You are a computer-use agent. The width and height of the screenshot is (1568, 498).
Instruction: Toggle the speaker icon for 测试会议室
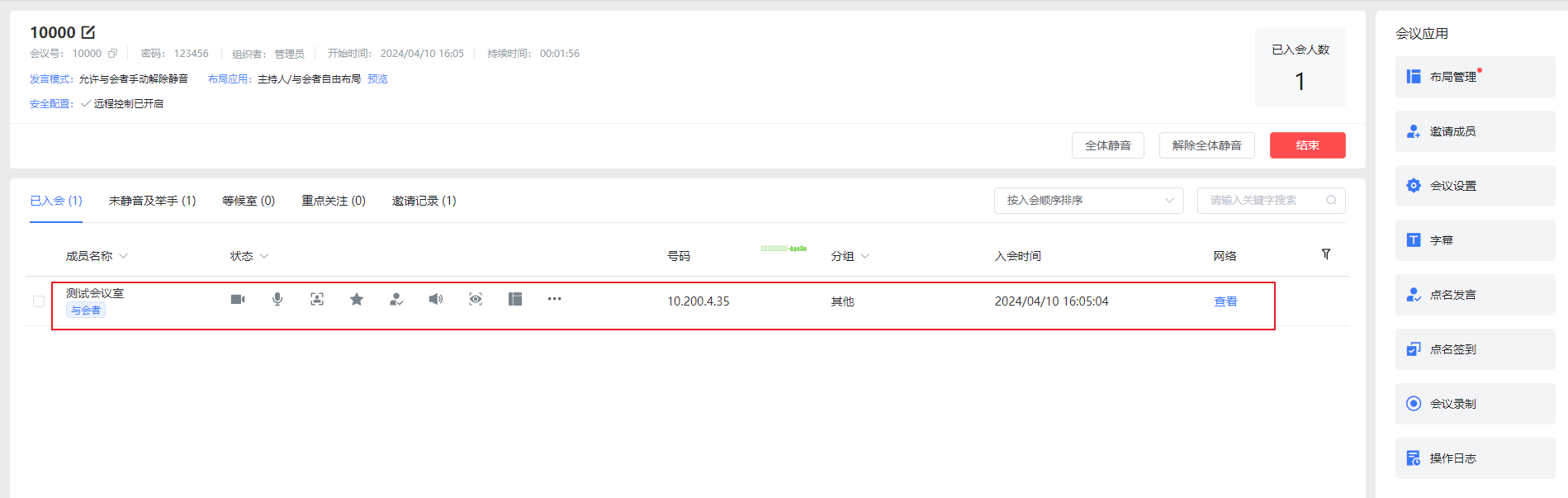436,299
